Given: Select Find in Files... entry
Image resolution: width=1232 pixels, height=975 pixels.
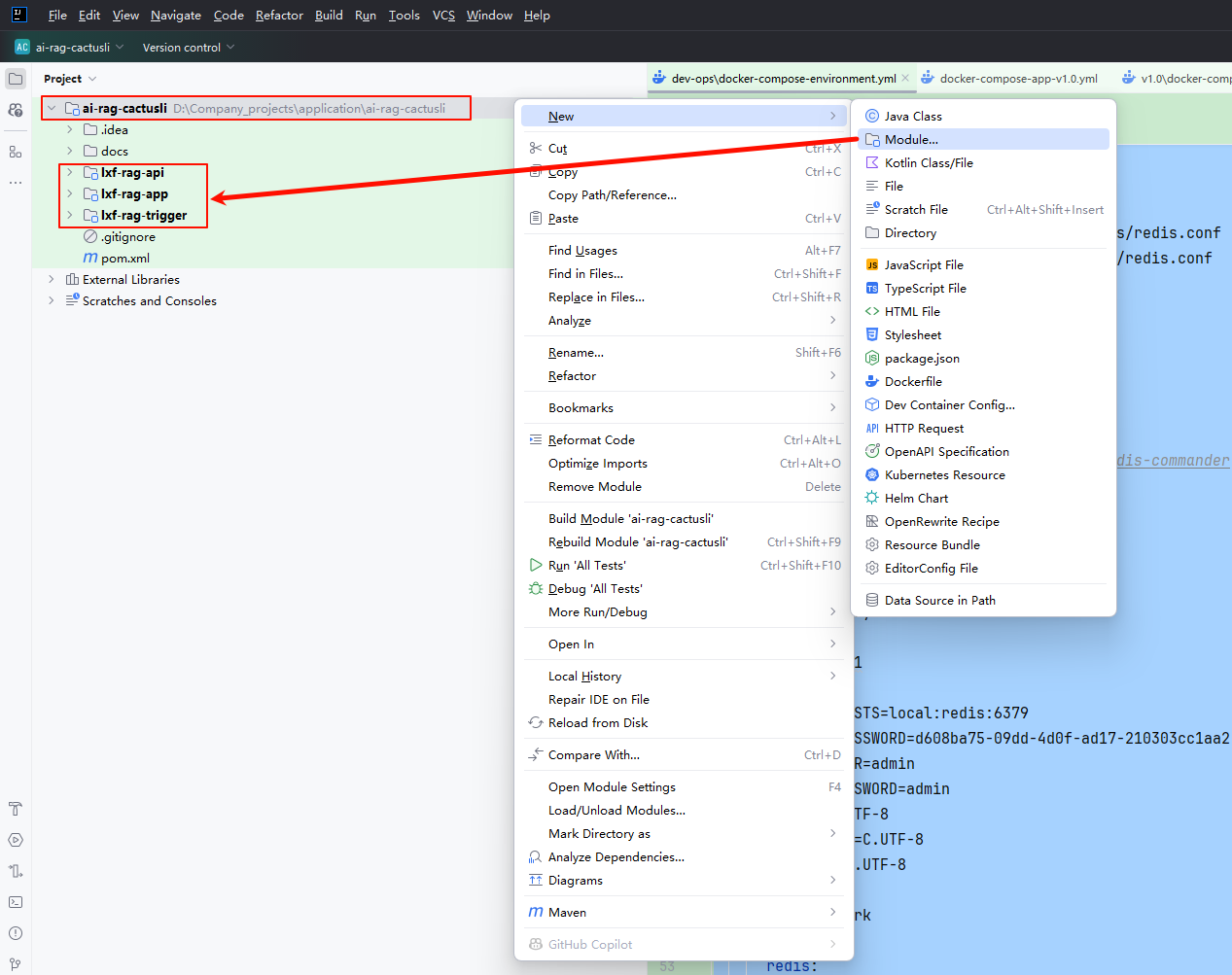Looking at the screenshot, I should (684, 273).
